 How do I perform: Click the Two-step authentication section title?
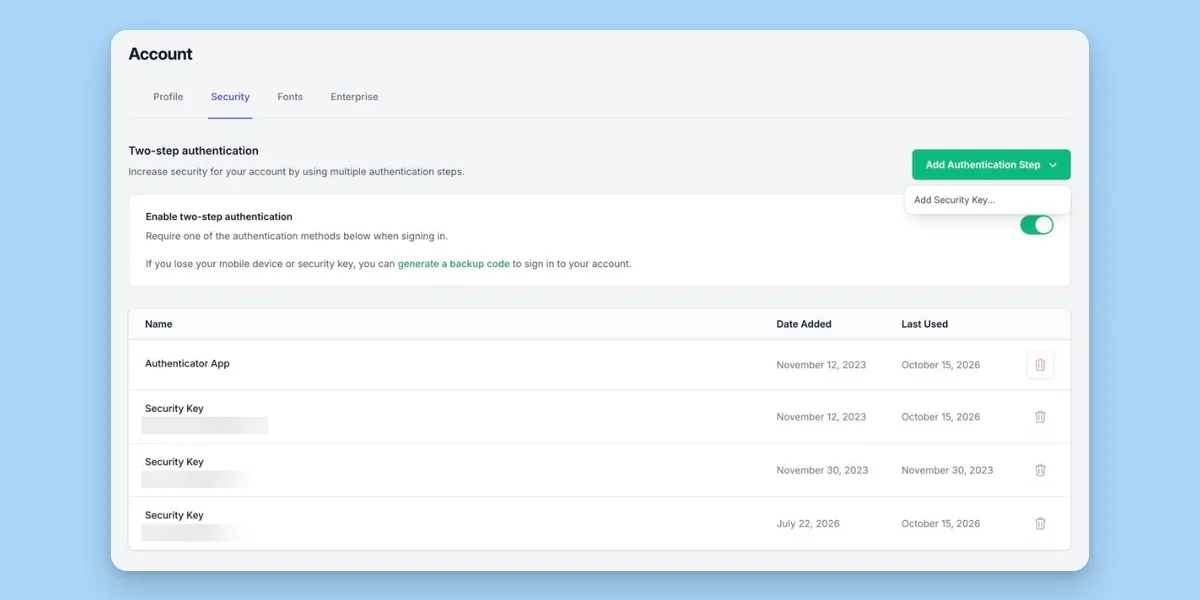[x=193, y=151]
